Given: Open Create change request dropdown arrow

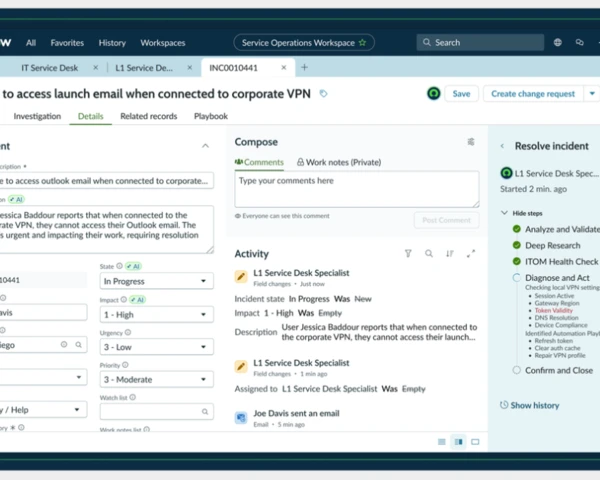Looking at the screenshot, I should (x=592, y=94).
